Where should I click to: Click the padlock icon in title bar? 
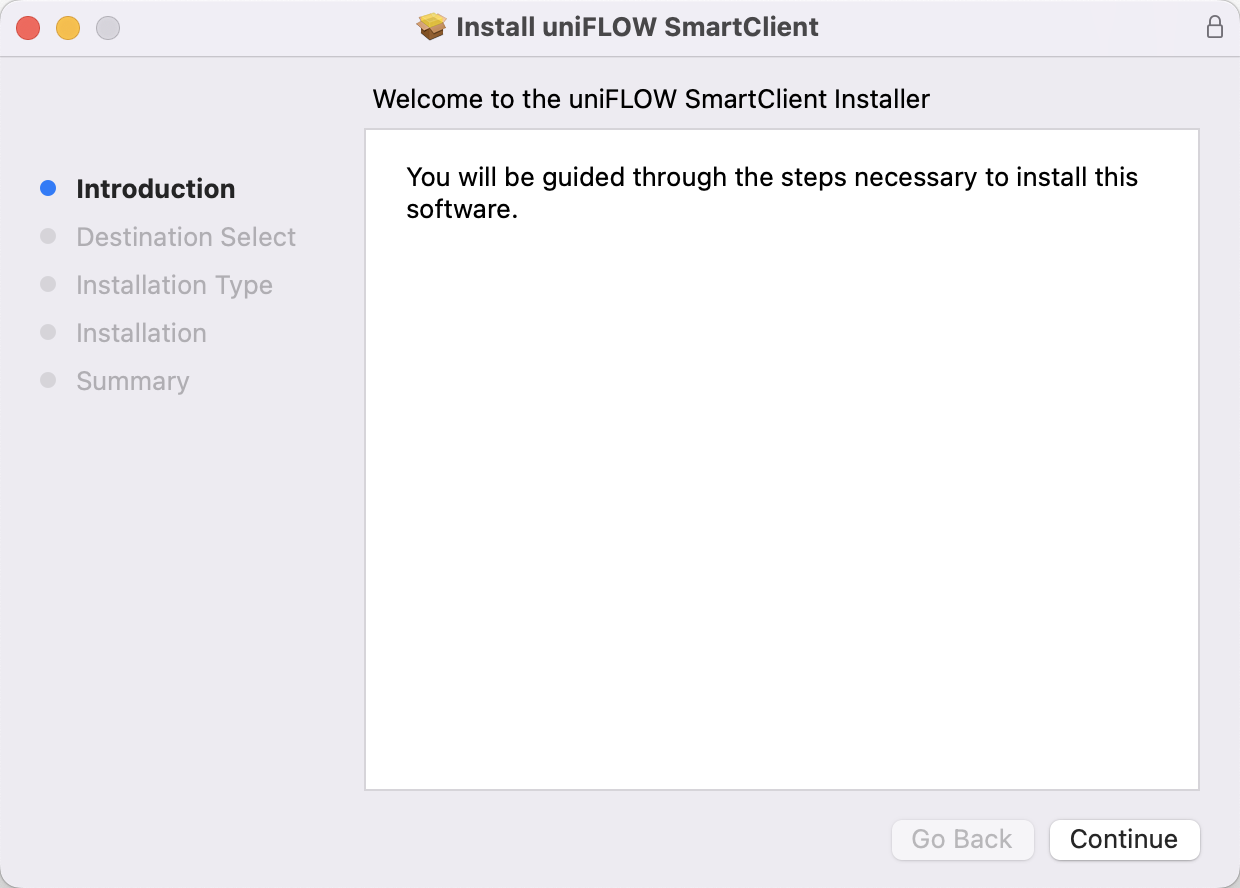click(x=1215, y=27)
